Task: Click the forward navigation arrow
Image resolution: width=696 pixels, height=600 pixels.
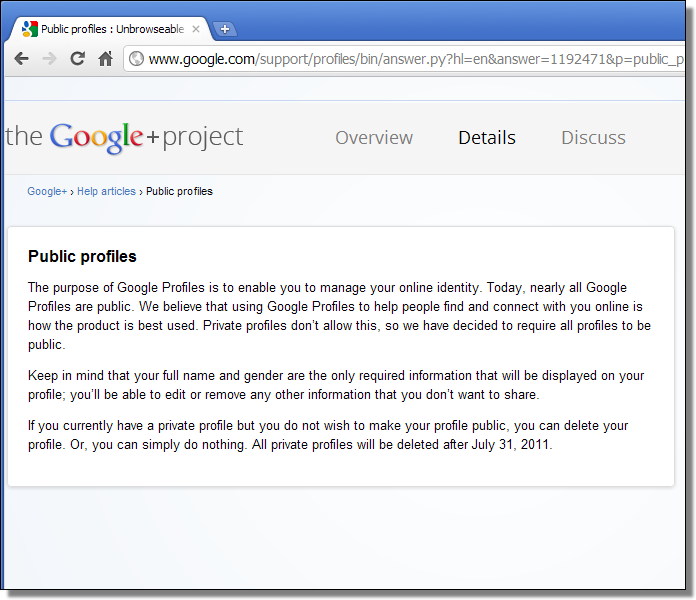Action: (x=50, y=59)
